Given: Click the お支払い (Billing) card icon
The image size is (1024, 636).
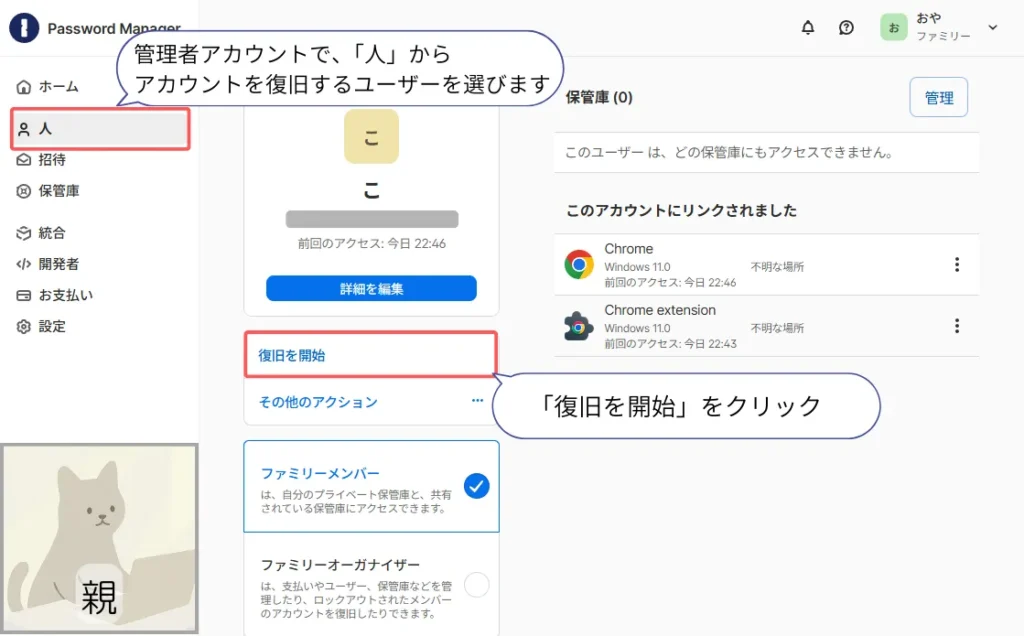Looking at the screenshot, I should (24, 295).
